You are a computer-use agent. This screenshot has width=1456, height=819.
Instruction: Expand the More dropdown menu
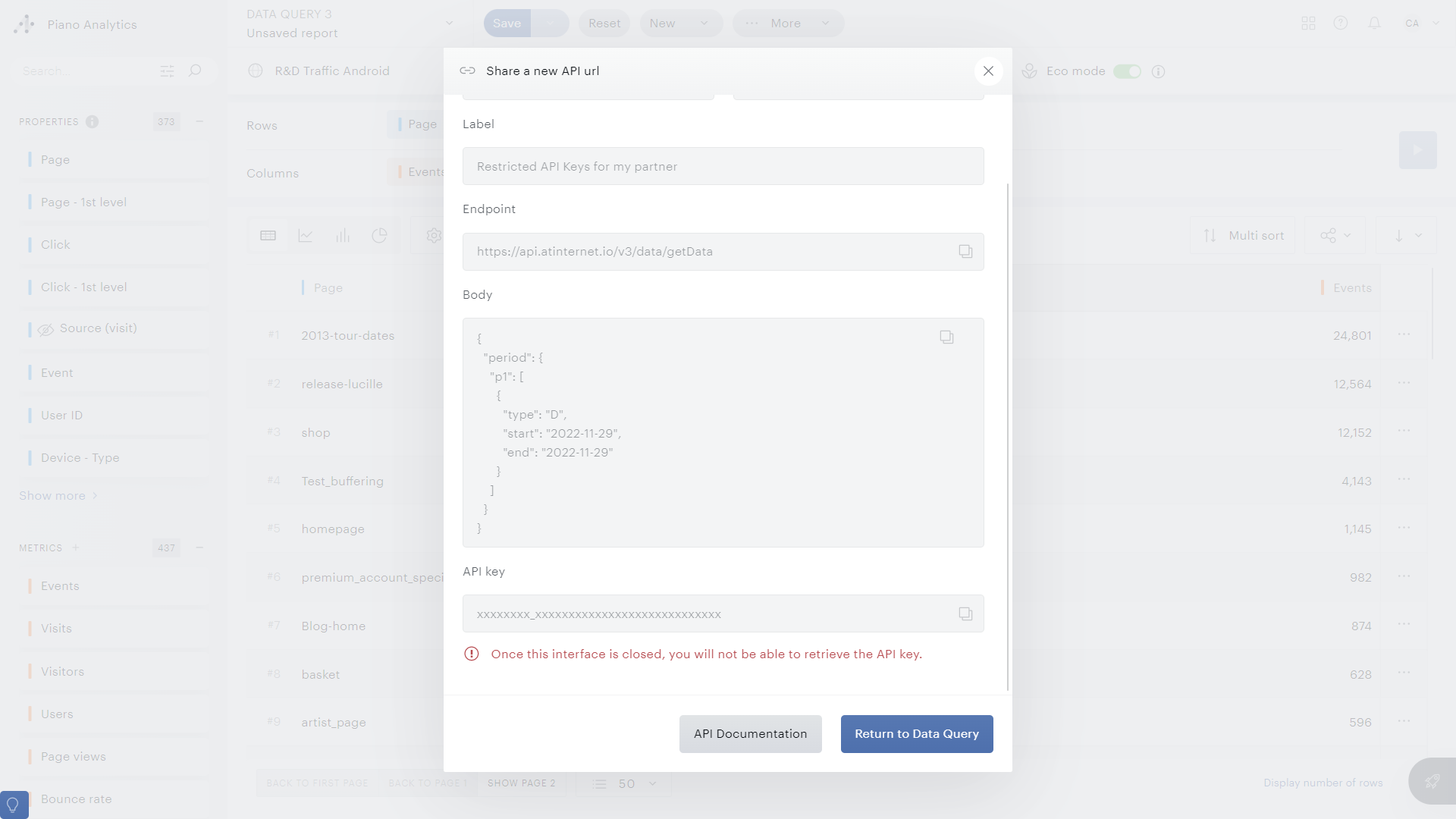point(788,24)
